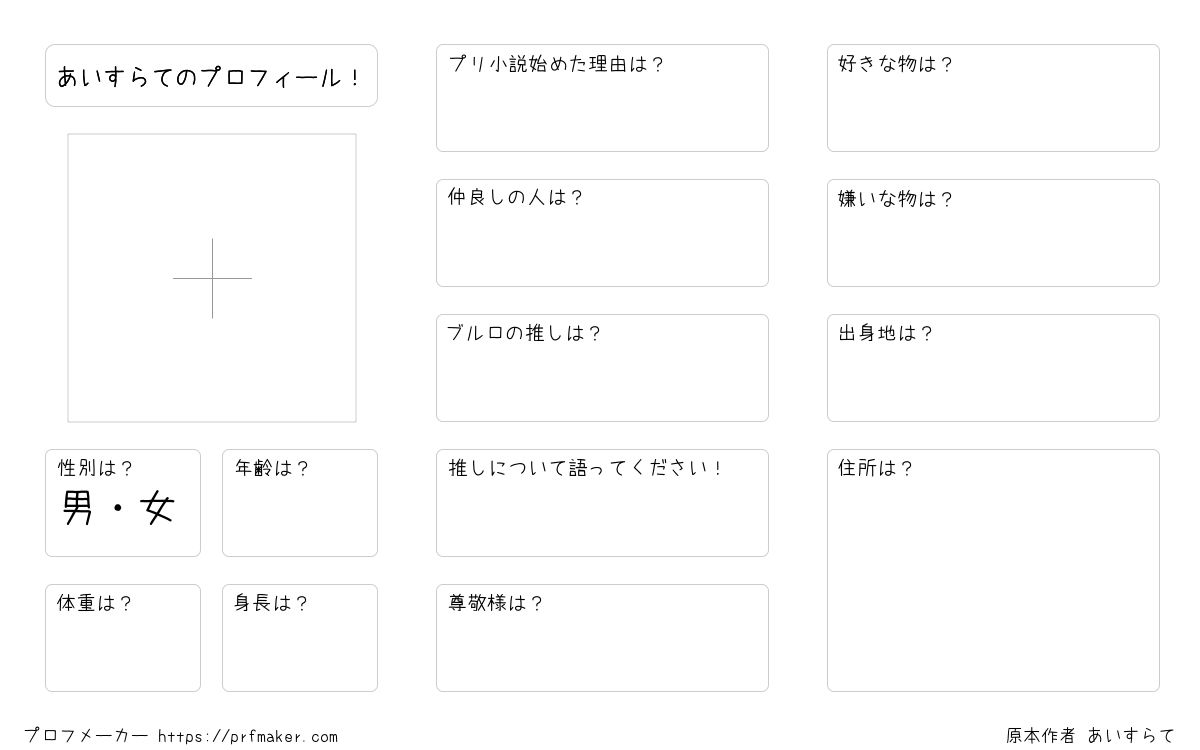Viewport: 1200px width, 750px height.
Task: Click the 推しについて語ってください field
Action: click(602, 503)
